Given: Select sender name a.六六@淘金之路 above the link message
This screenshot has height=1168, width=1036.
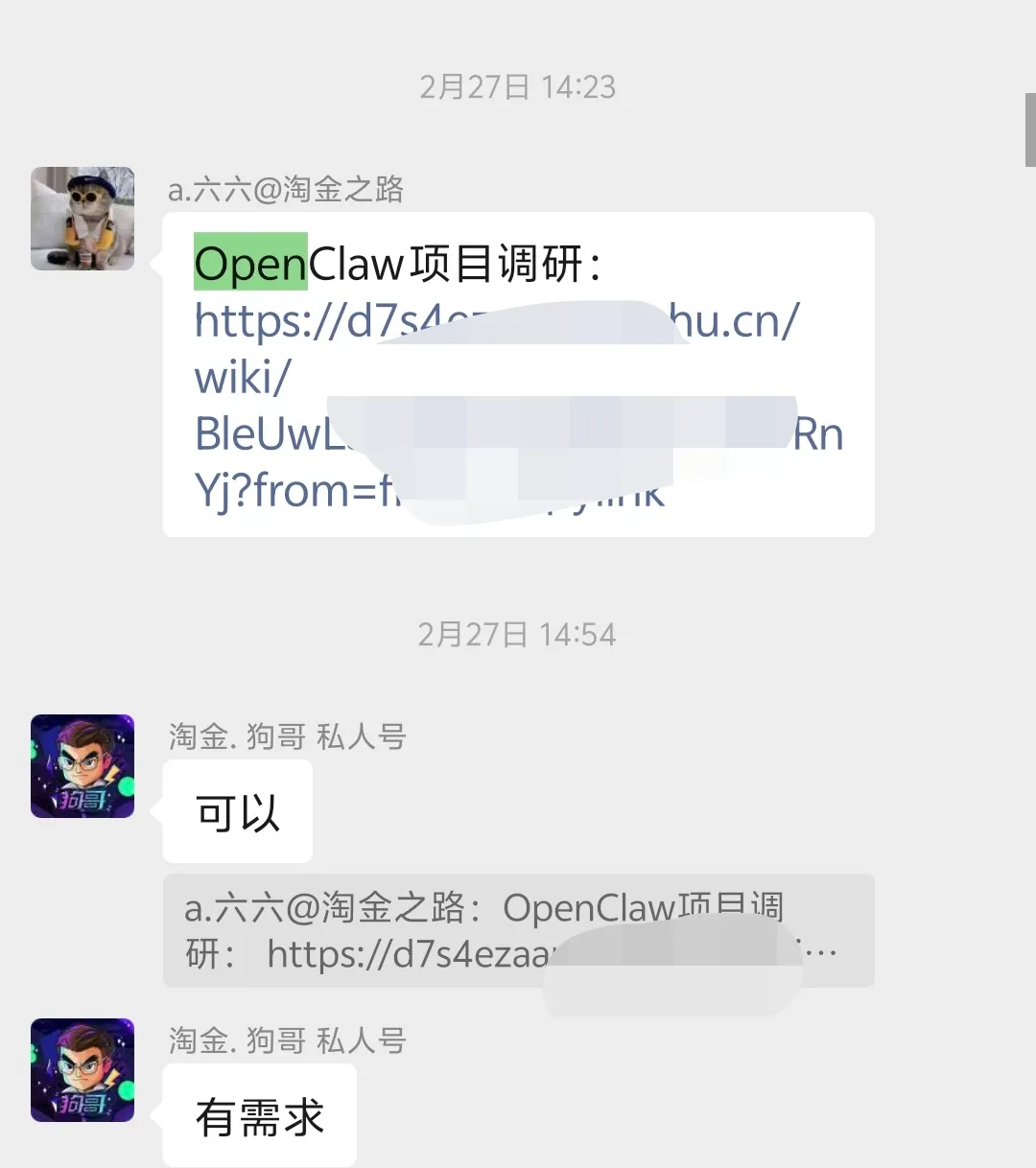Looking at the screenshot, I should [x=286, y=189].
